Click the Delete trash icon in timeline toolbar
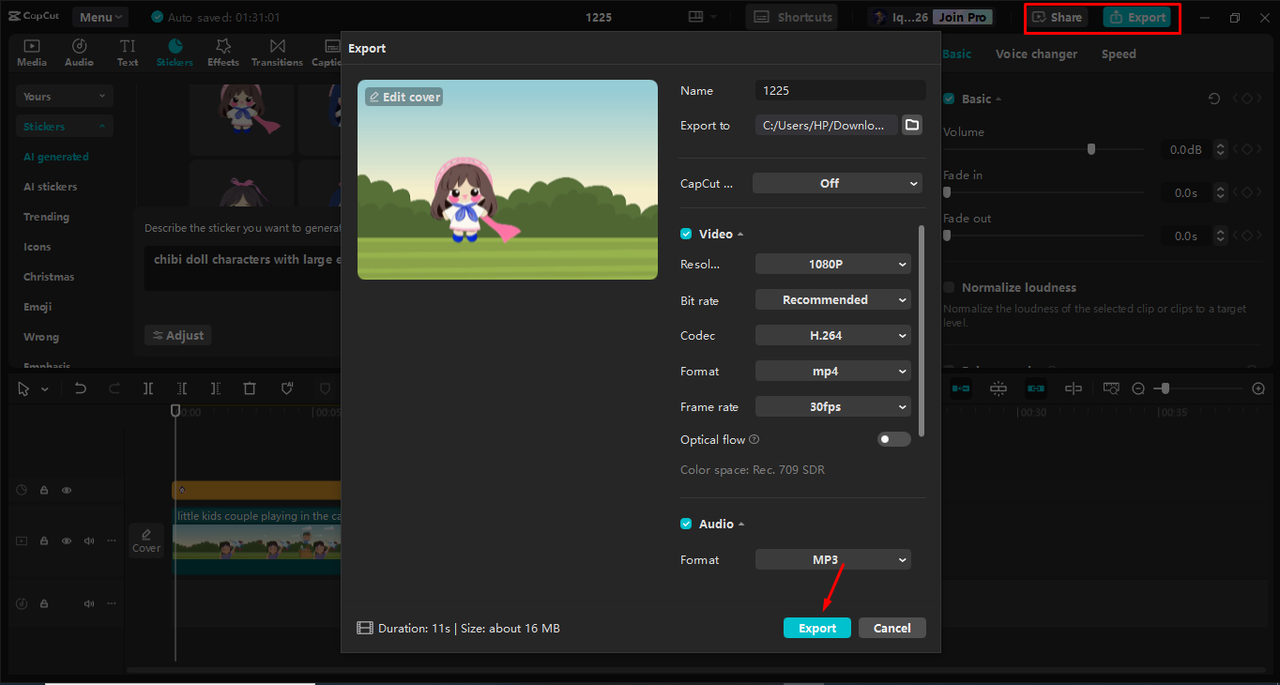Image resolution: width=1280 pixels, height=685 pixels. tap(250, 389)
